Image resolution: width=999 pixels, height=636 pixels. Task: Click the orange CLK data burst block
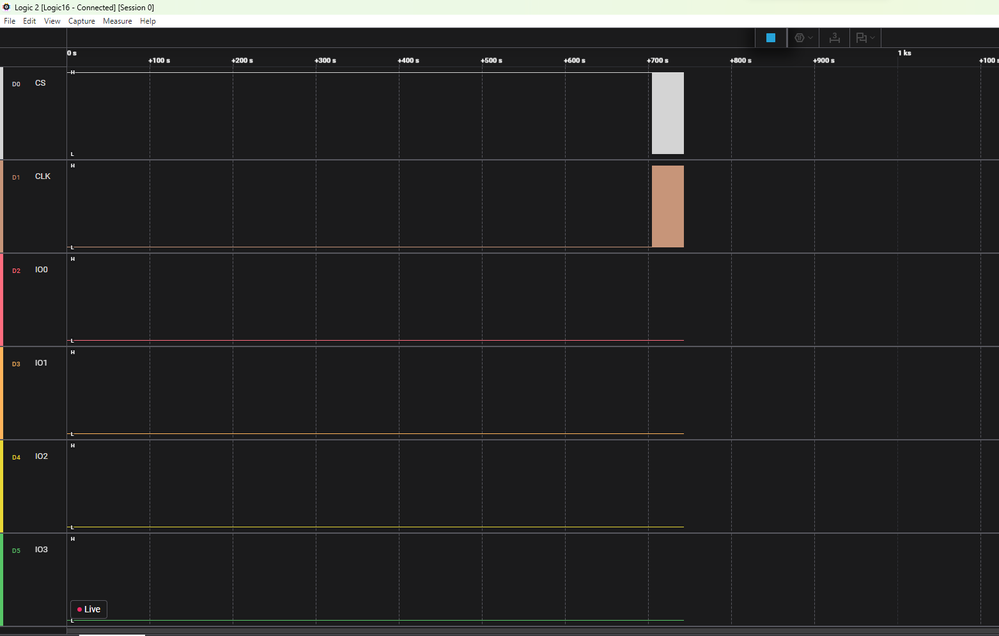click(x=668, y=206)
